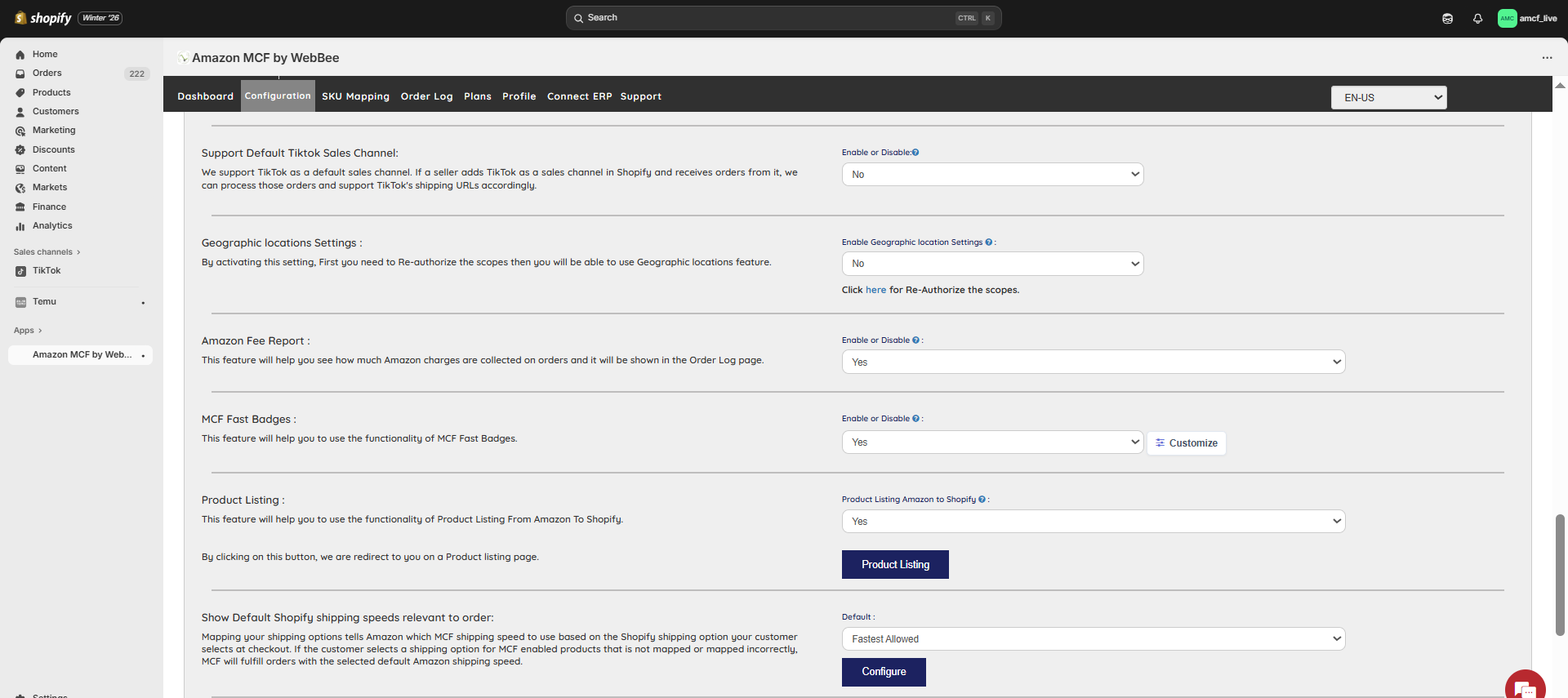Expand the Sales channels section
This screenshot has height=698, width=1568.
47,252
